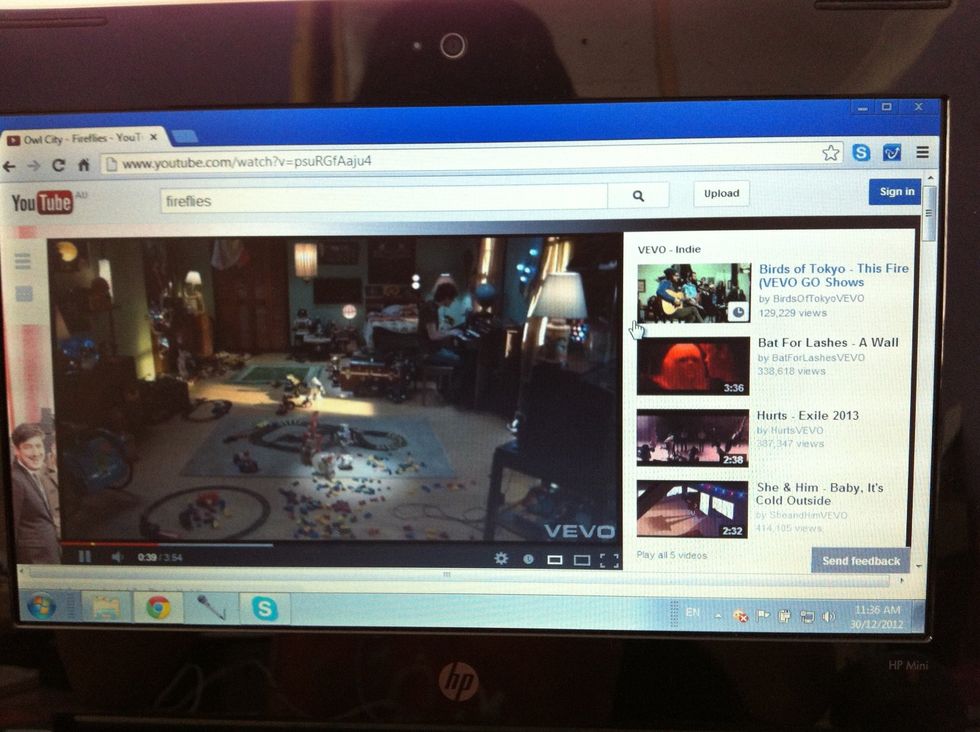Viewport: 980px width, 732px height.
Task: Switch to small player size
Action: coord(554,559)
